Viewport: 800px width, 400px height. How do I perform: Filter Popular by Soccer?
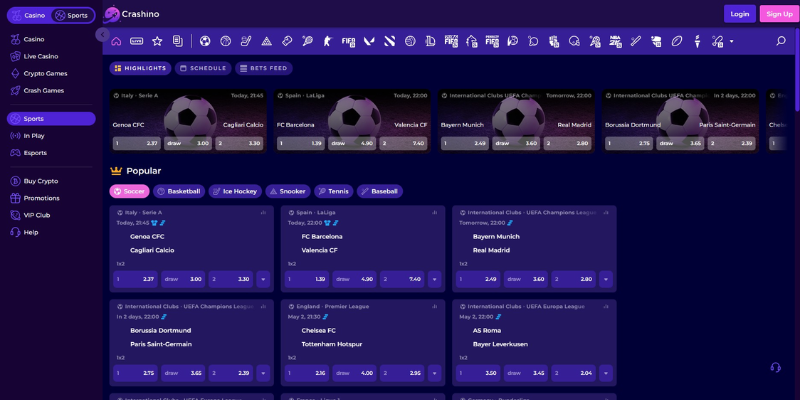130,191
